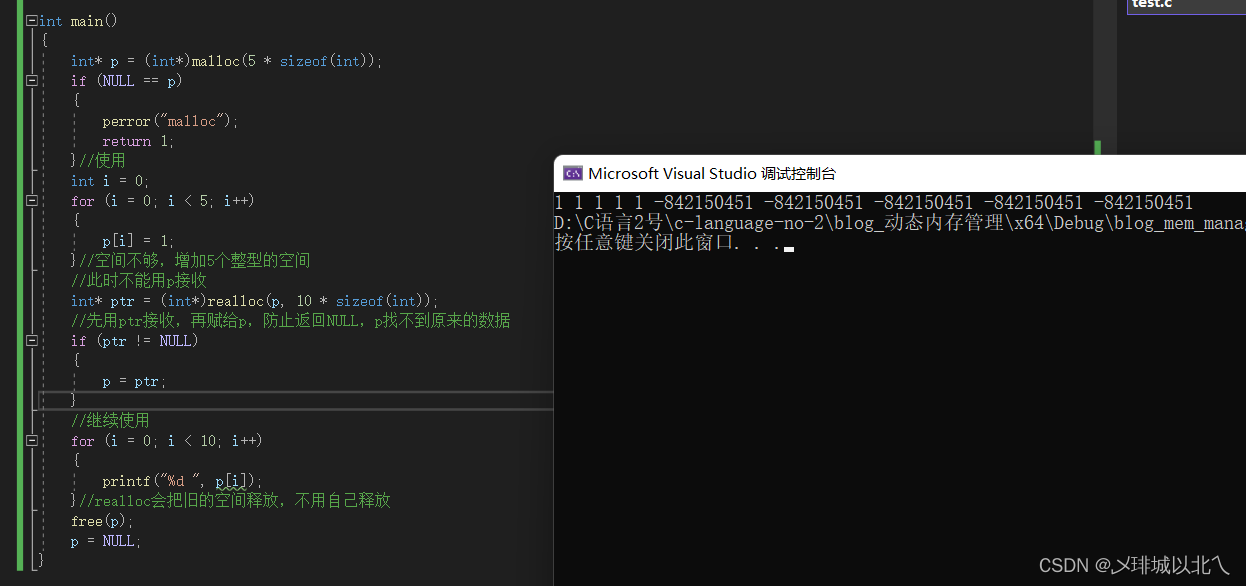
Task: Switch to the test.c tab
Action: (x=1152, y=5)
